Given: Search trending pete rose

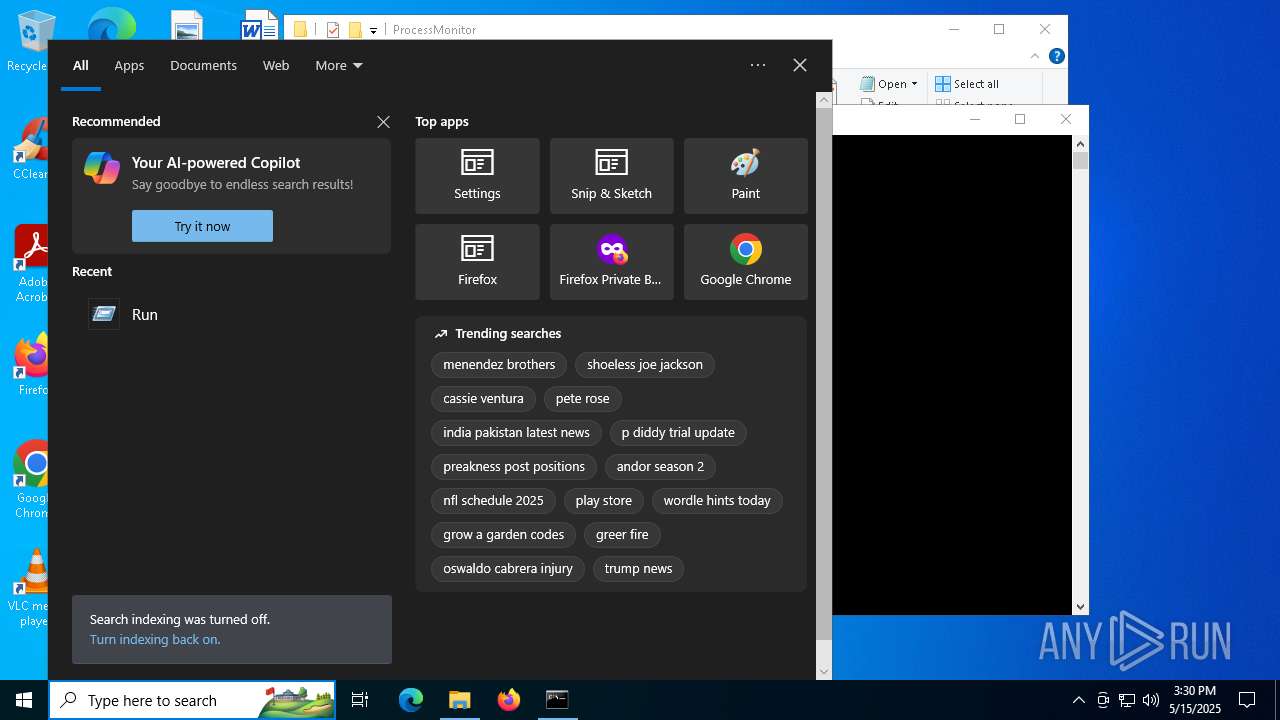Looking at the screenshot, I should click(x=582, y=398).
